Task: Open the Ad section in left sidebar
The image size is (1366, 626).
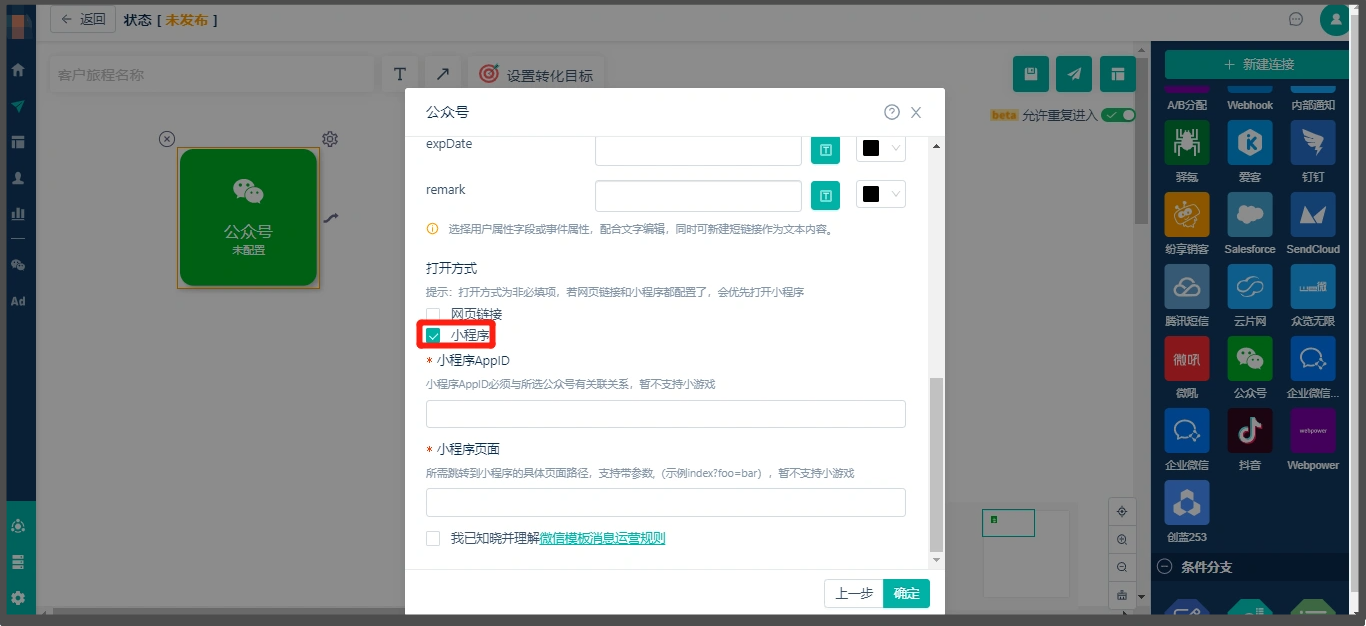Action: point(18,301)
